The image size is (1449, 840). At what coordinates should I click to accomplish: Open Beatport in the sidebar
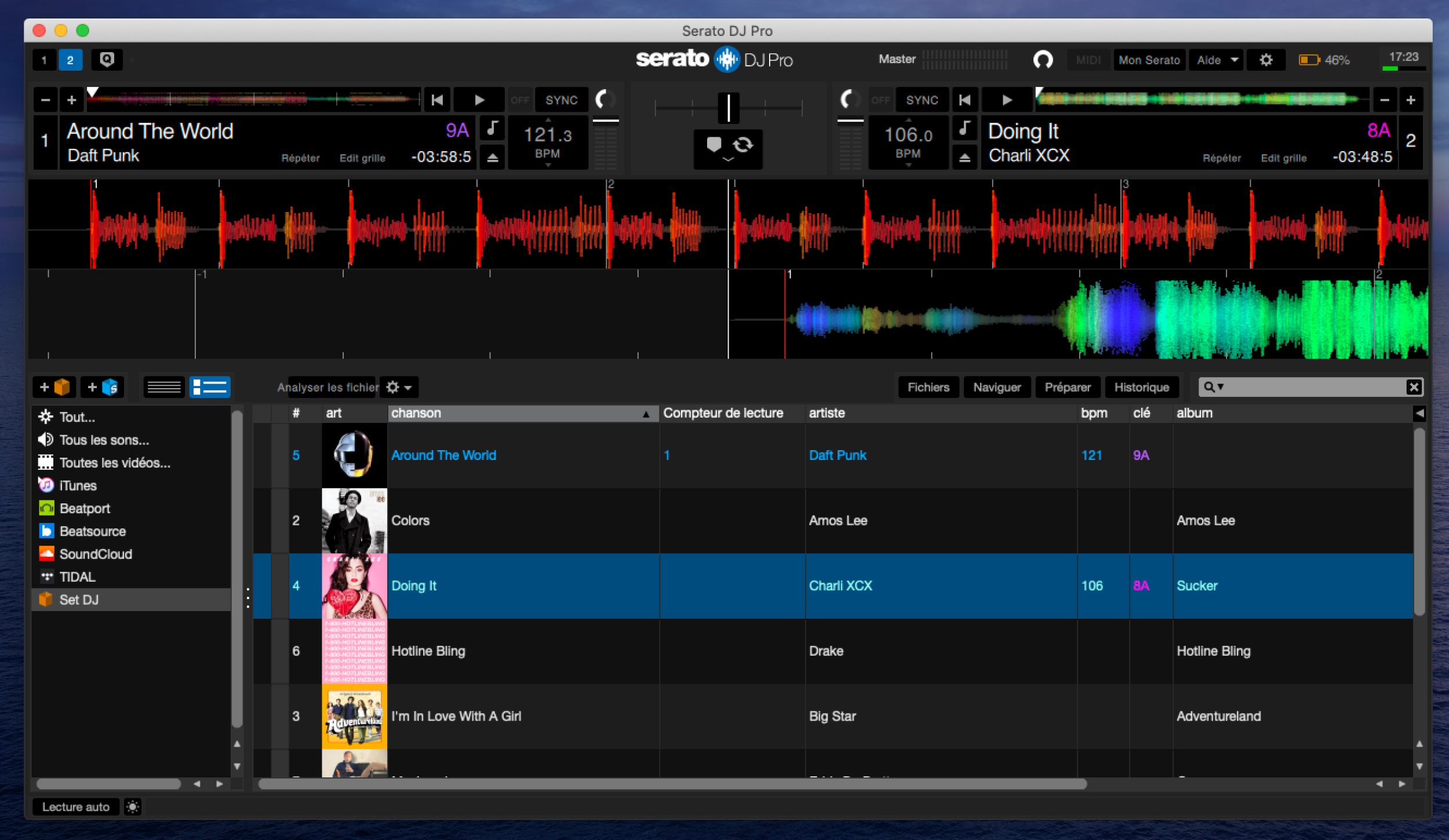point(85,508)
